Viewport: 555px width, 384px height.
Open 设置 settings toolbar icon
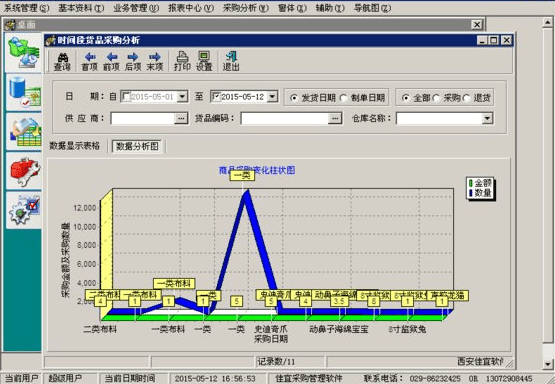pos(204,61)
